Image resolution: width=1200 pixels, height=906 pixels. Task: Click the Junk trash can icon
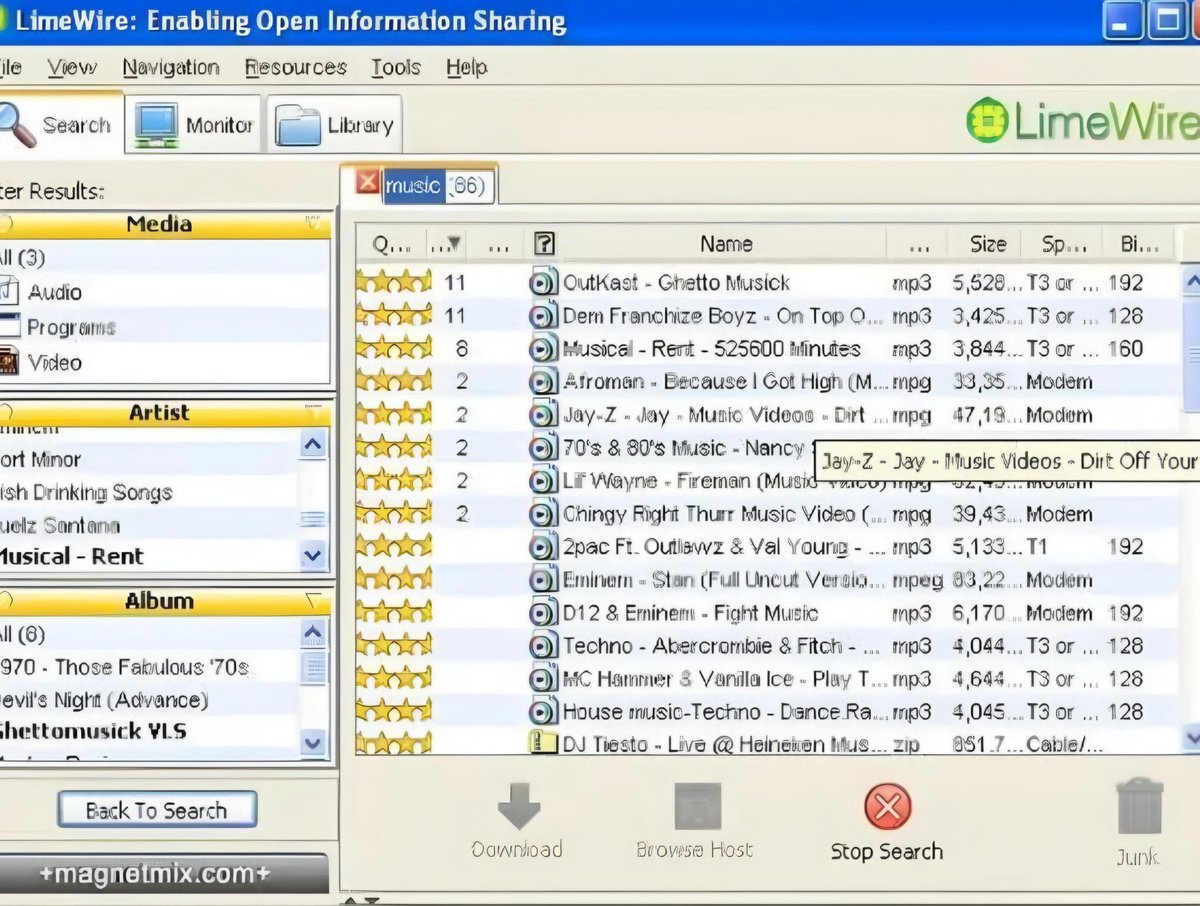1139,806
